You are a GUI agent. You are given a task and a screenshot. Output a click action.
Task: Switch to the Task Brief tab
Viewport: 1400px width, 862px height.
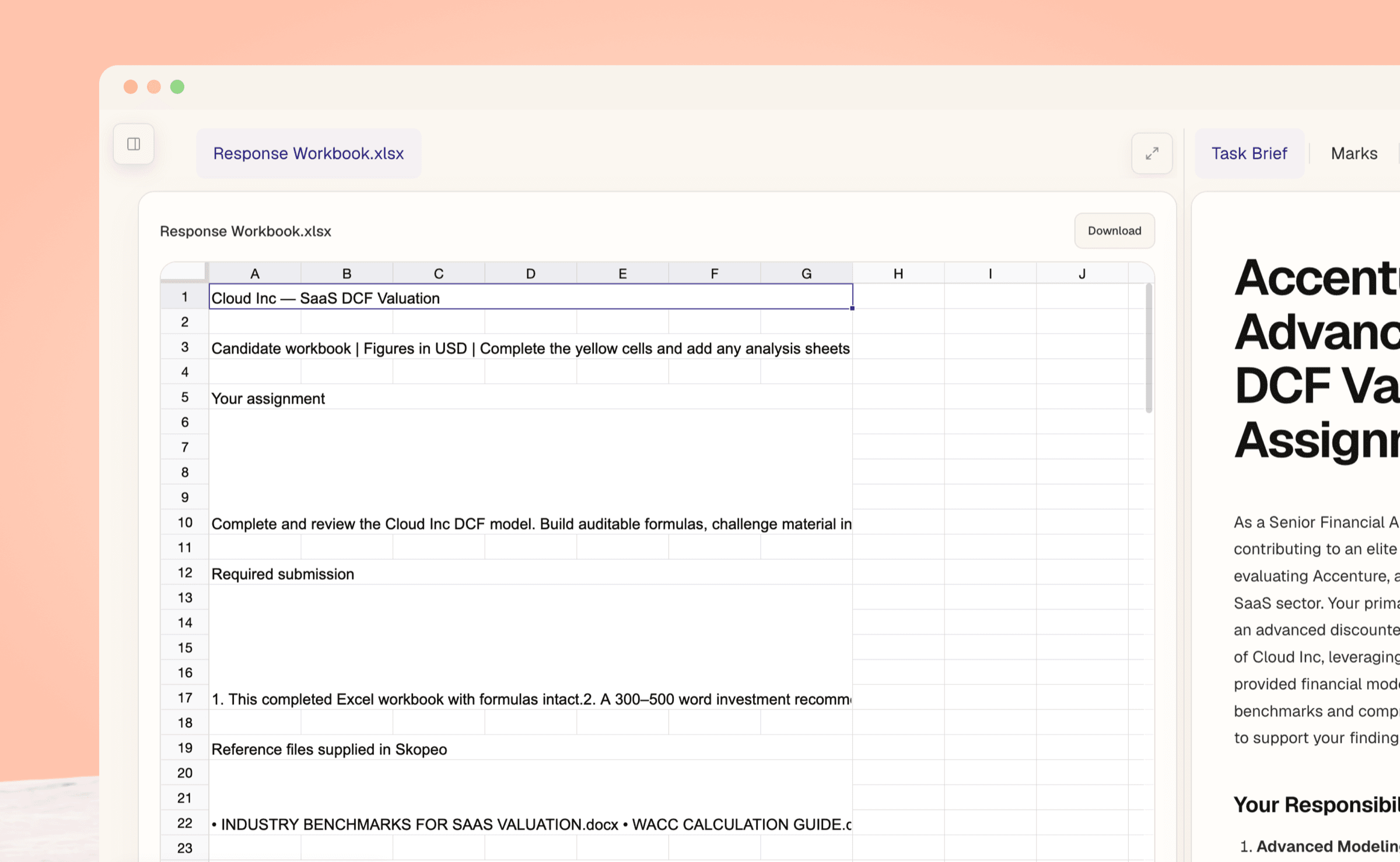tap(1249, 153)
